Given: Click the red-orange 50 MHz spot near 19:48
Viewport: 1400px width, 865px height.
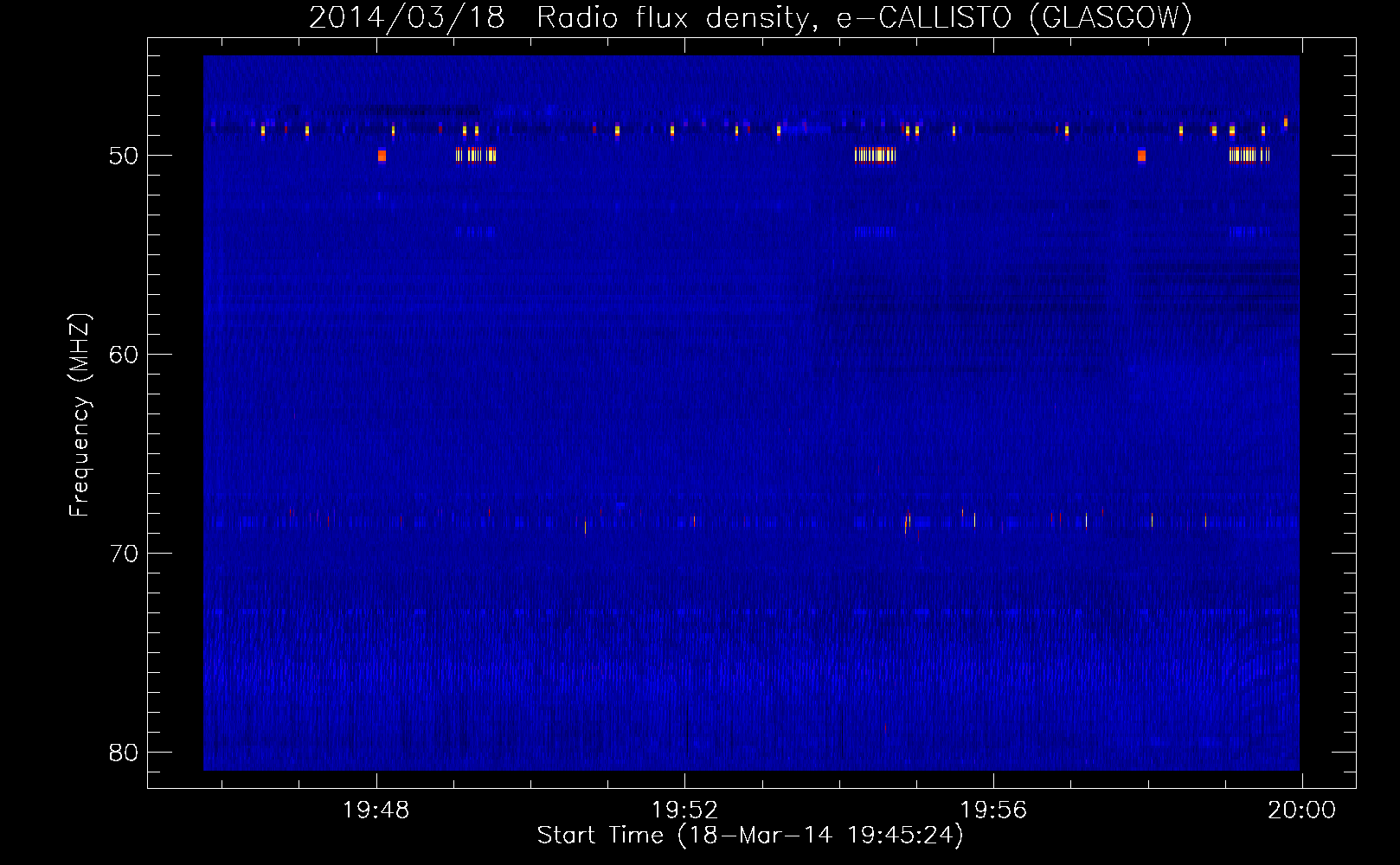Looking at the screenshot, I should (382, 156).
